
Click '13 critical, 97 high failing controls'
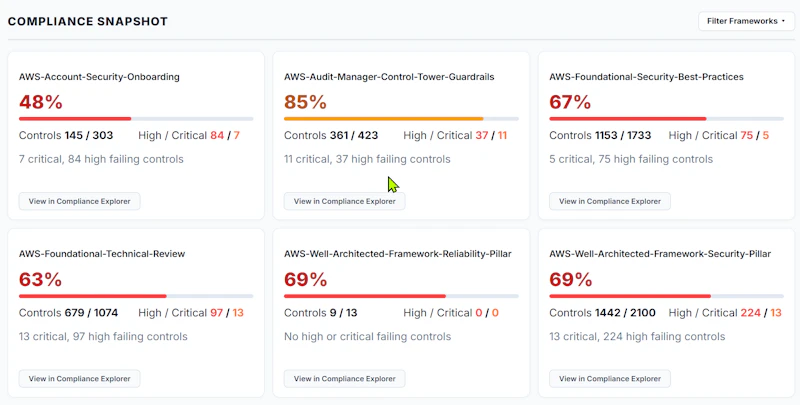click(103, 337)
